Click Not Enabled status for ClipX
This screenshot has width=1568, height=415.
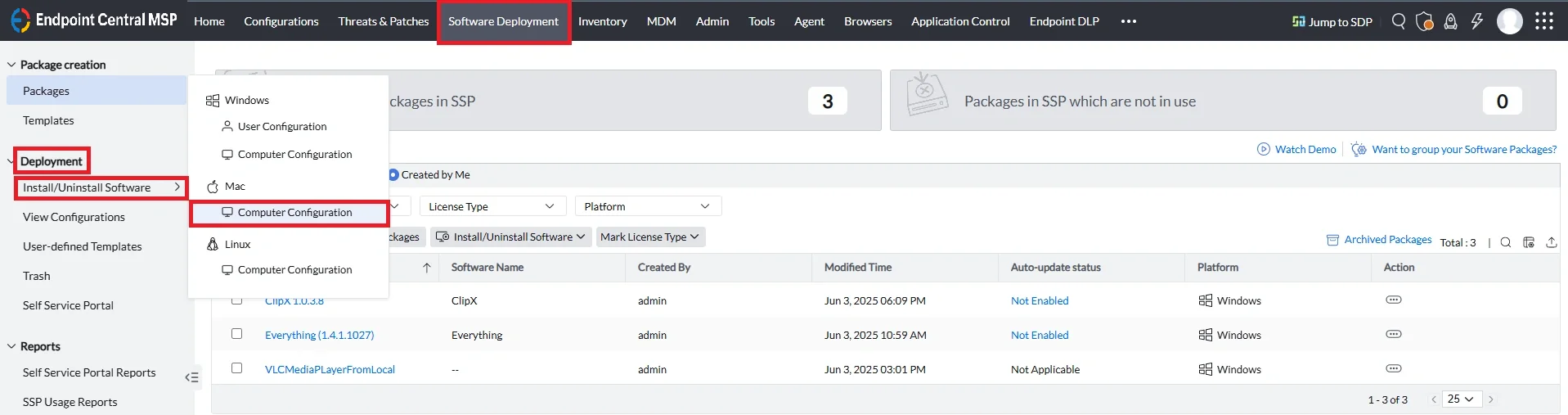coord(1040,300)
